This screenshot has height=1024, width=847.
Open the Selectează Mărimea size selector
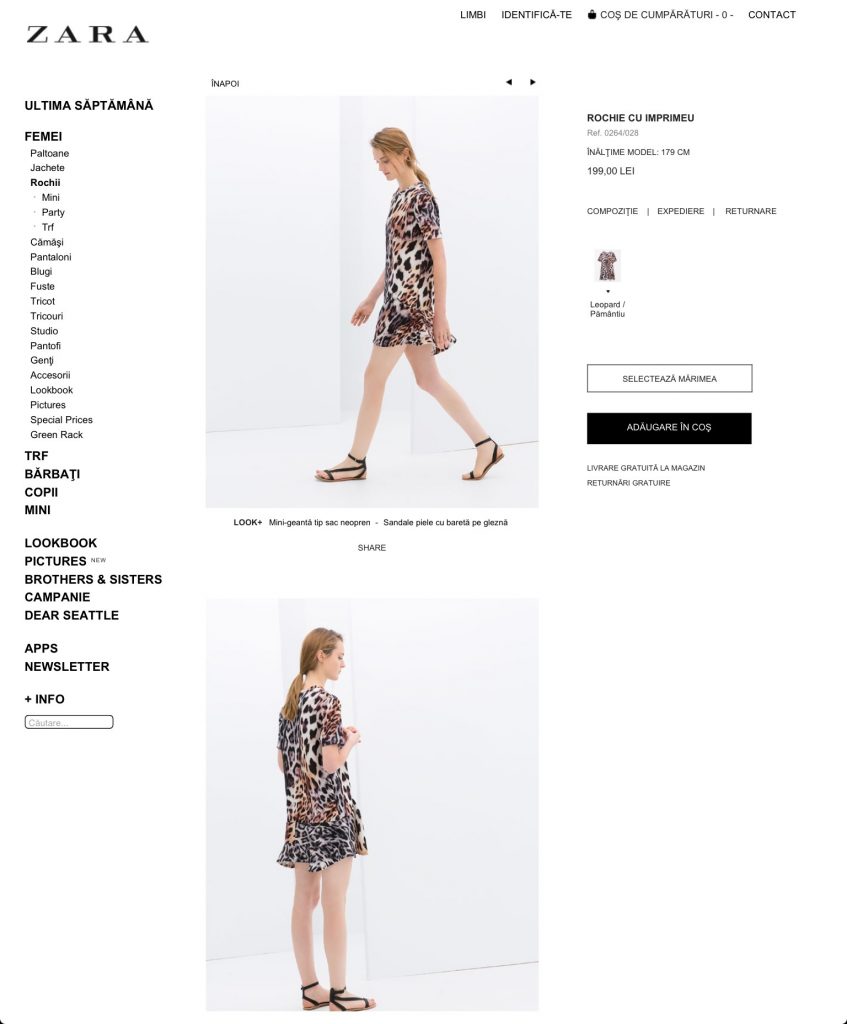coord(669,378)
